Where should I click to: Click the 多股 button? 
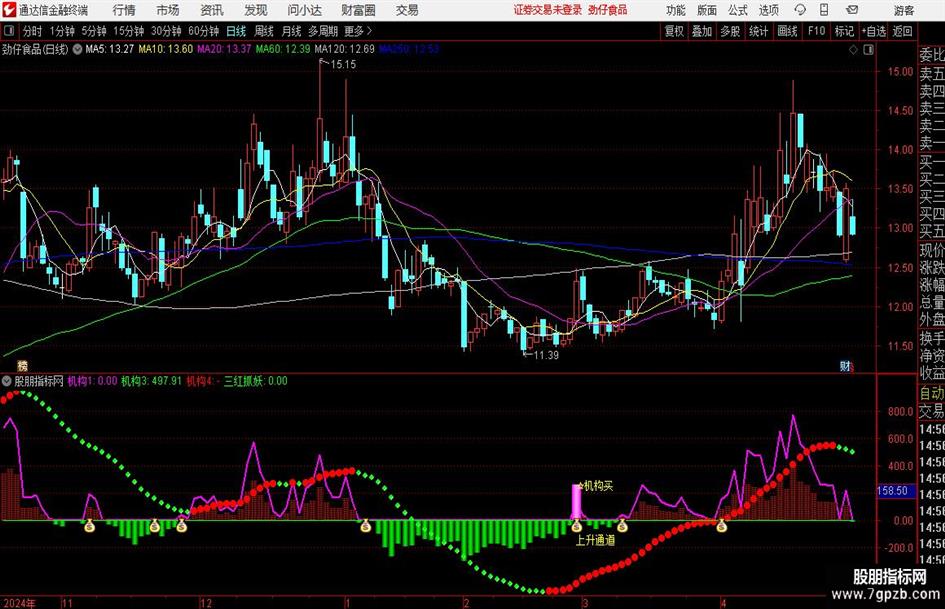(730, 31)
